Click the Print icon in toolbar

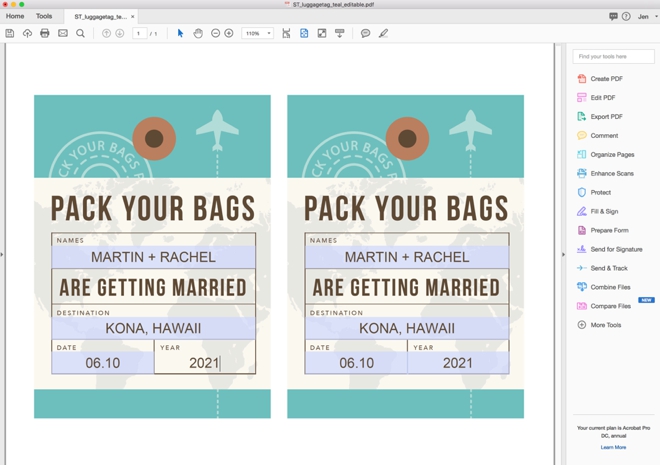tap(45, 33)
